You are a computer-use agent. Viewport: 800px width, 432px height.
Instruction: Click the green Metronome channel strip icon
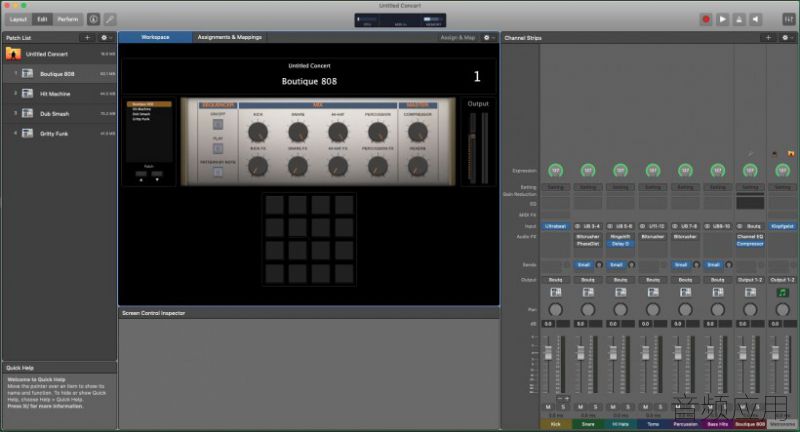(783, 292)
